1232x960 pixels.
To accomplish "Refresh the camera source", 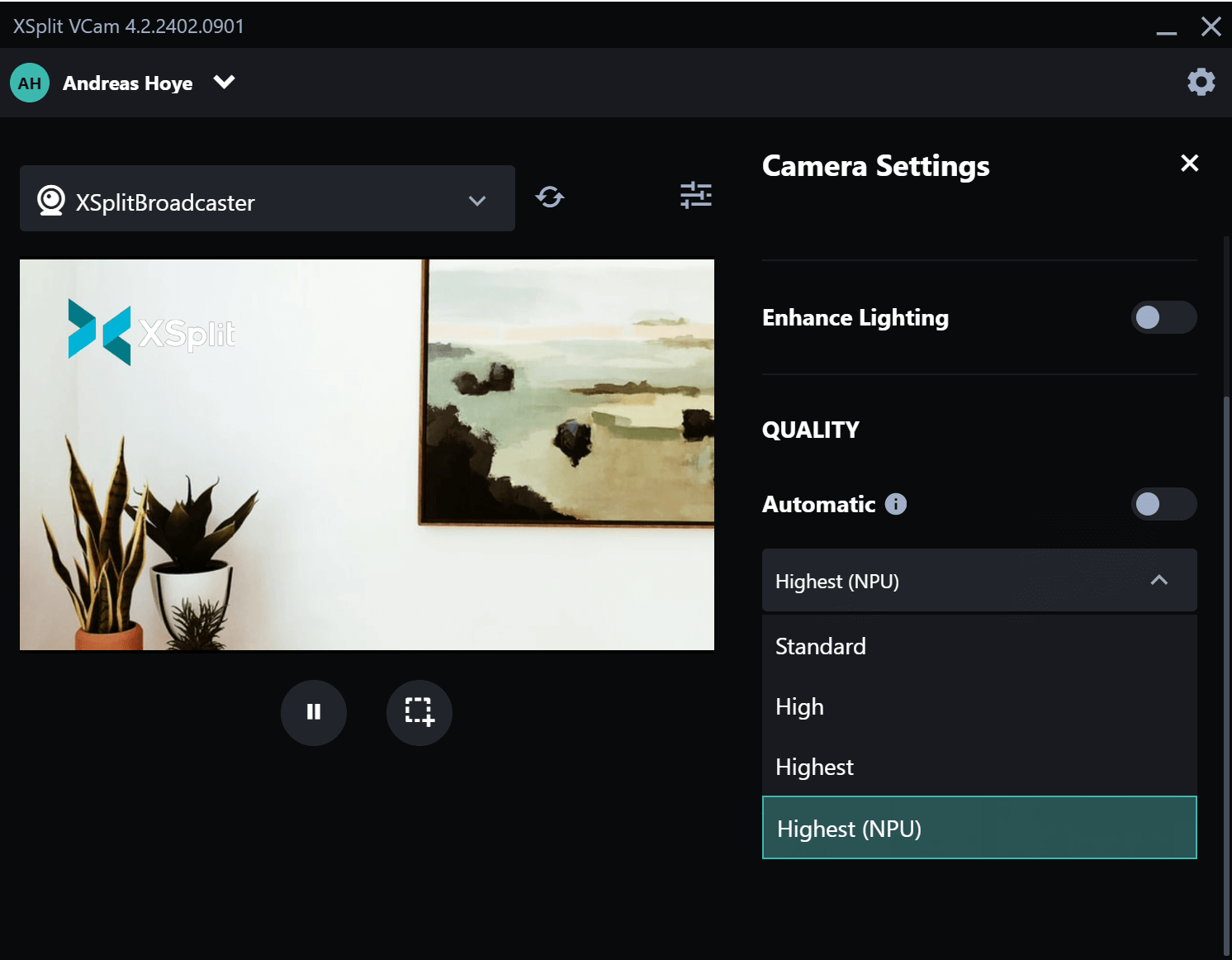I will coord(549,197).
